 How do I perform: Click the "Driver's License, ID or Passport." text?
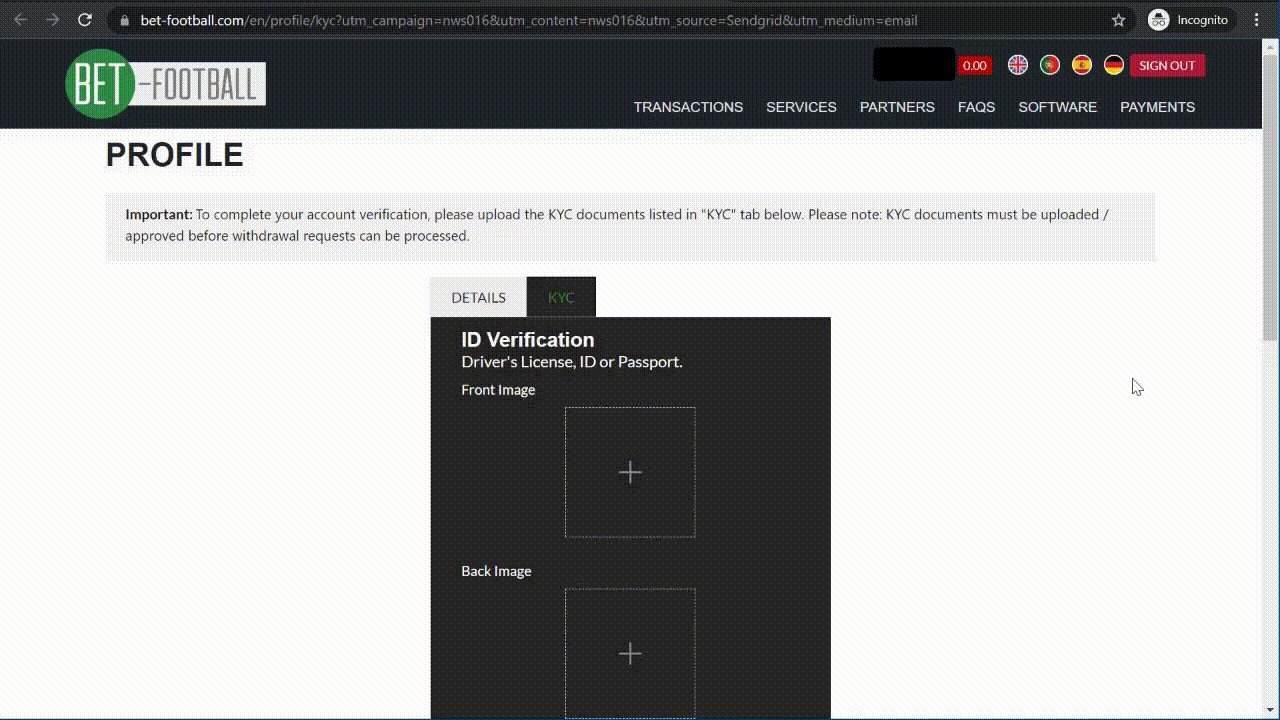(572, 361)
